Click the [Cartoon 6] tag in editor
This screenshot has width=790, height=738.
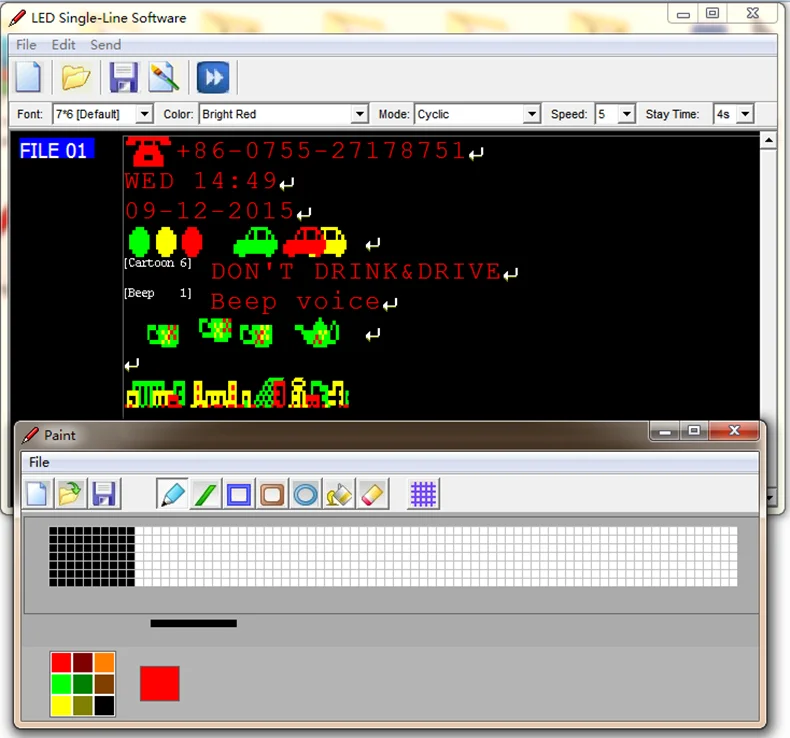pos(158,263)
